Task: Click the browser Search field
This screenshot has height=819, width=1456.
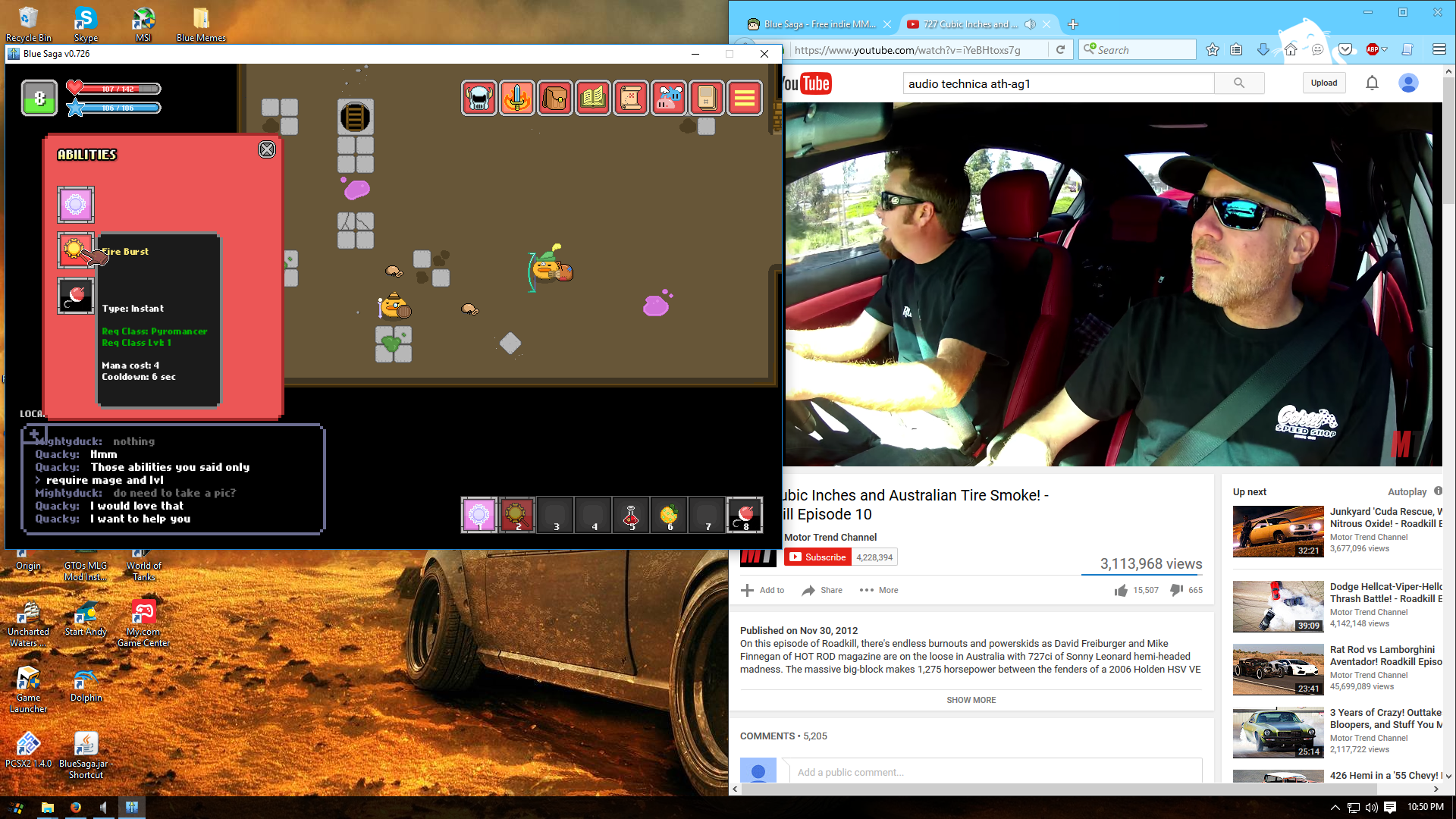Action: pos(1137,50)
